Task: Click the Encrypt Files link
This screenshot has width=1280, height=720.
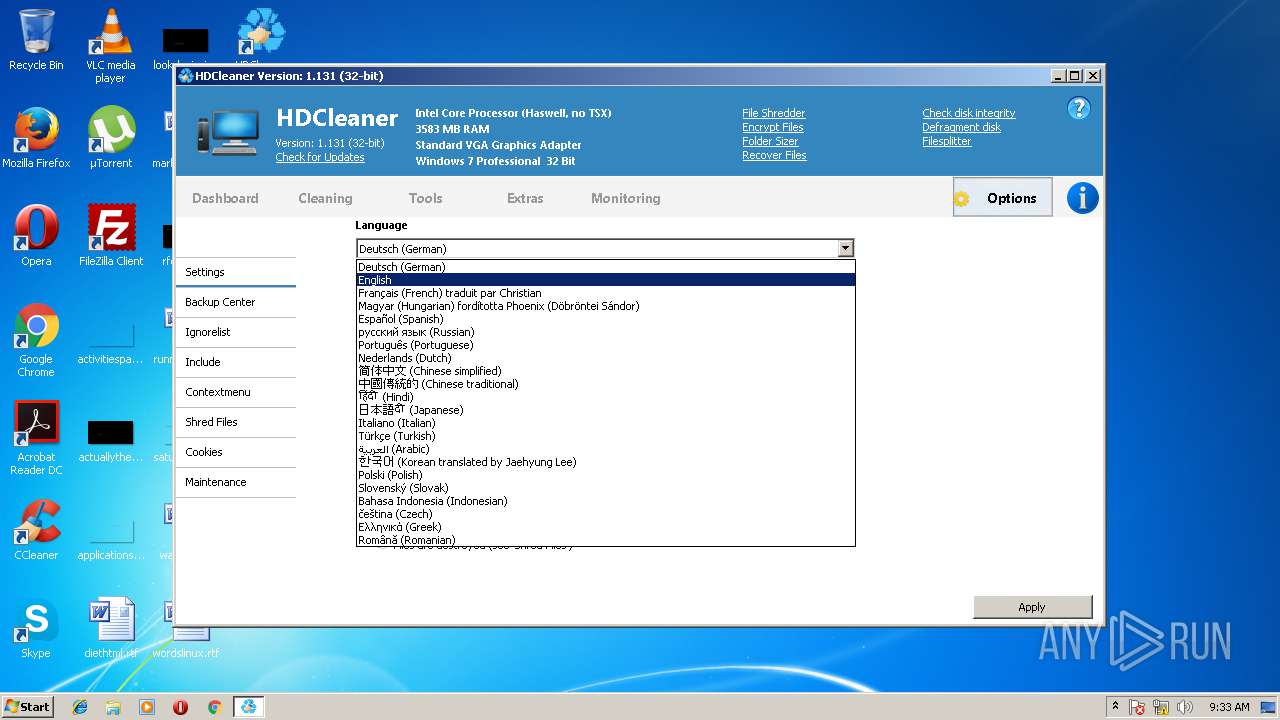Action: pyautogui.click(x=772, y=127)
